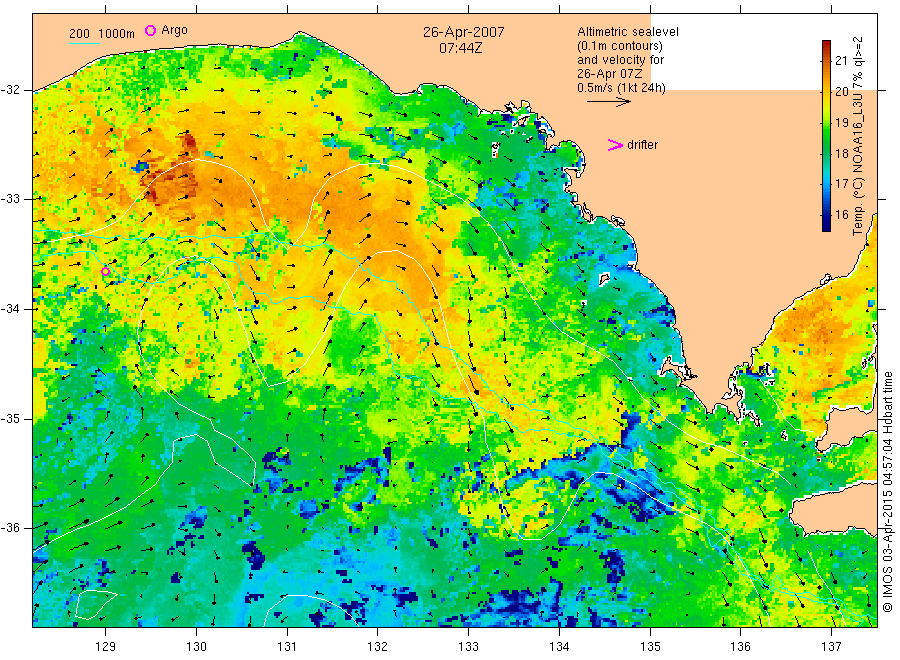Click the 'and velocity for' caption line
The height and width of the screenshot is (660, 900).
pos(620,60)
